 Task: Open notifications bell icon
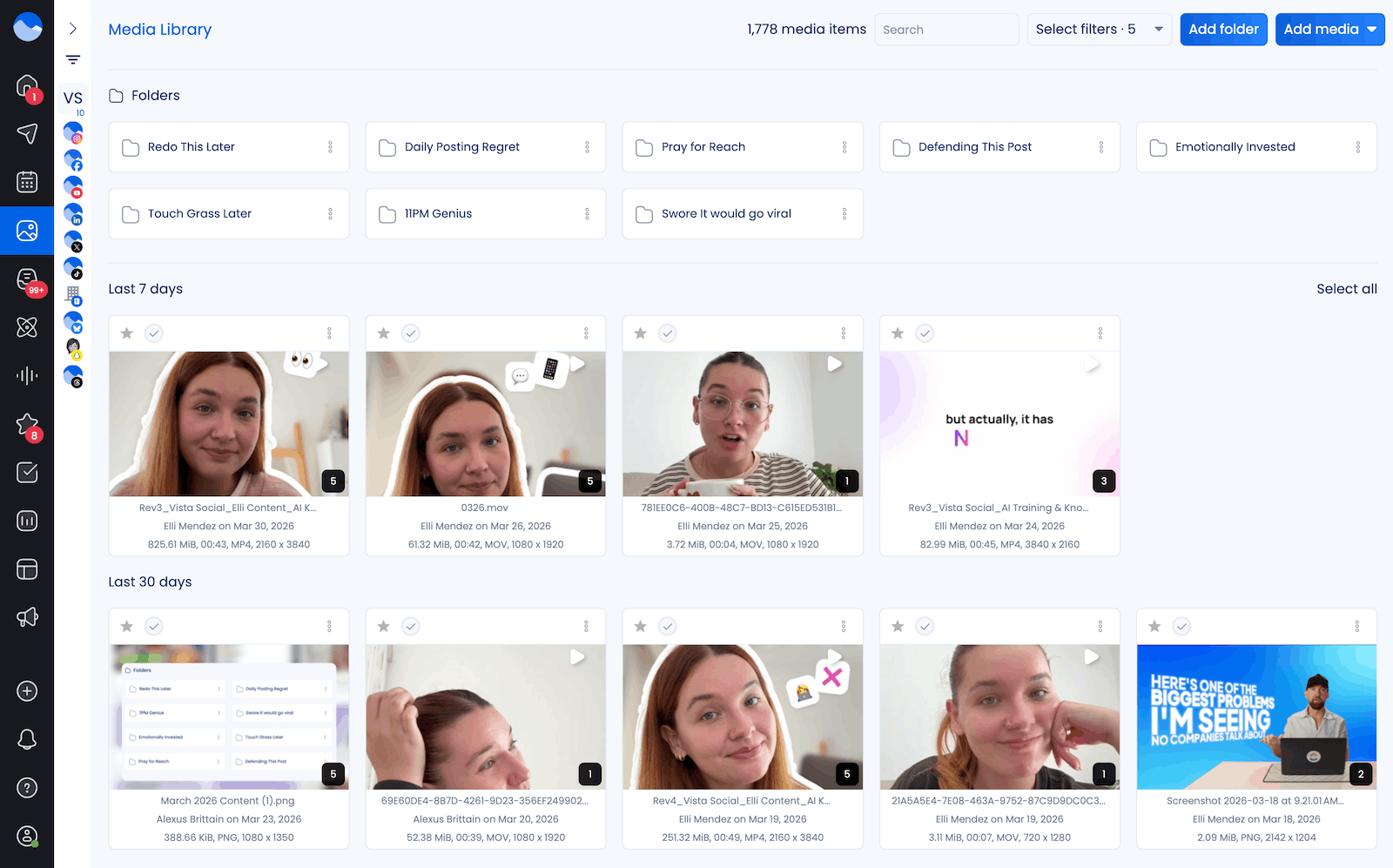click(x=27, y=739)
